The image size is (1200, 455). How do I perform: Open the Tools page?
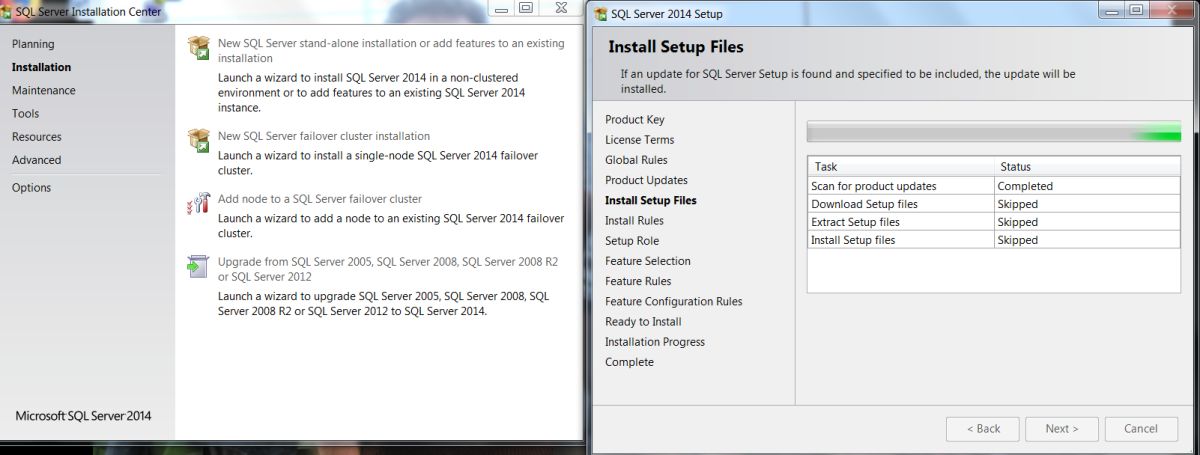25,113
